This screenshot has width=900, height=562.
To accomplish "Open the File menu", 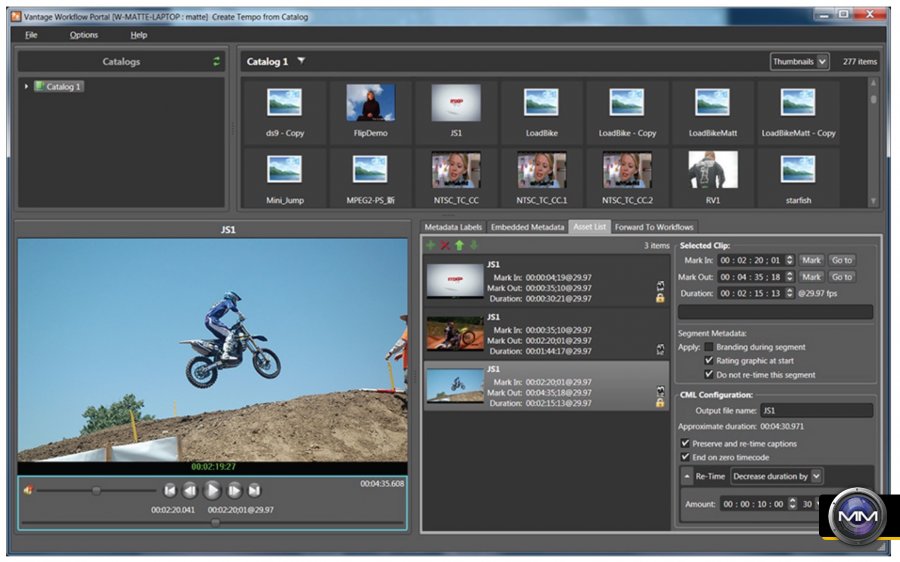I will [x=31, y=35].
